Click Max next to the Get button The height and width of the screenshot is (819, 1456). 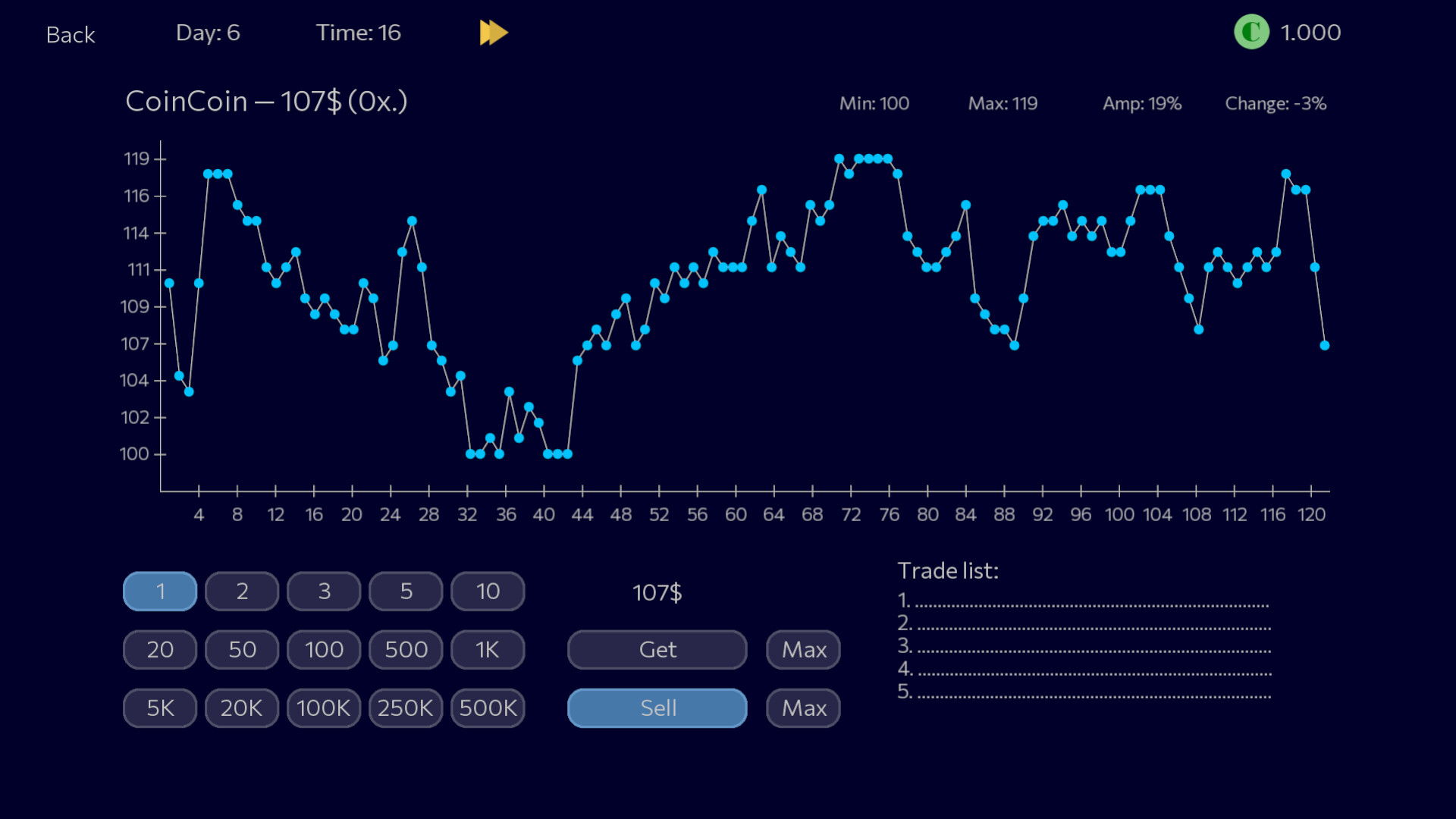coord(802,649)
